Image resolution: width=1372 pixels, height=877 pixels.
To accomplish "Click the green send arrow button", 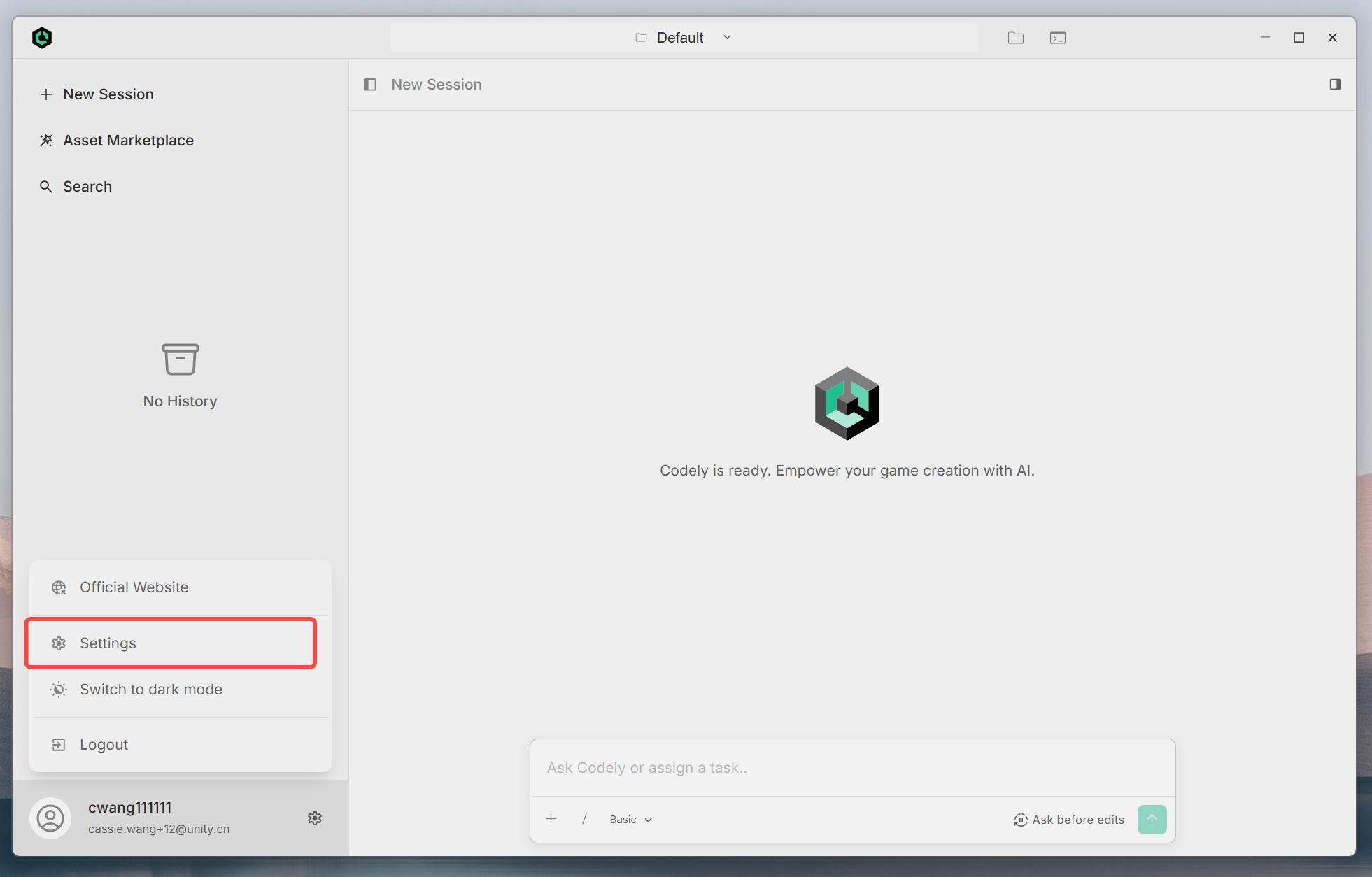I will click(1152, 820).
